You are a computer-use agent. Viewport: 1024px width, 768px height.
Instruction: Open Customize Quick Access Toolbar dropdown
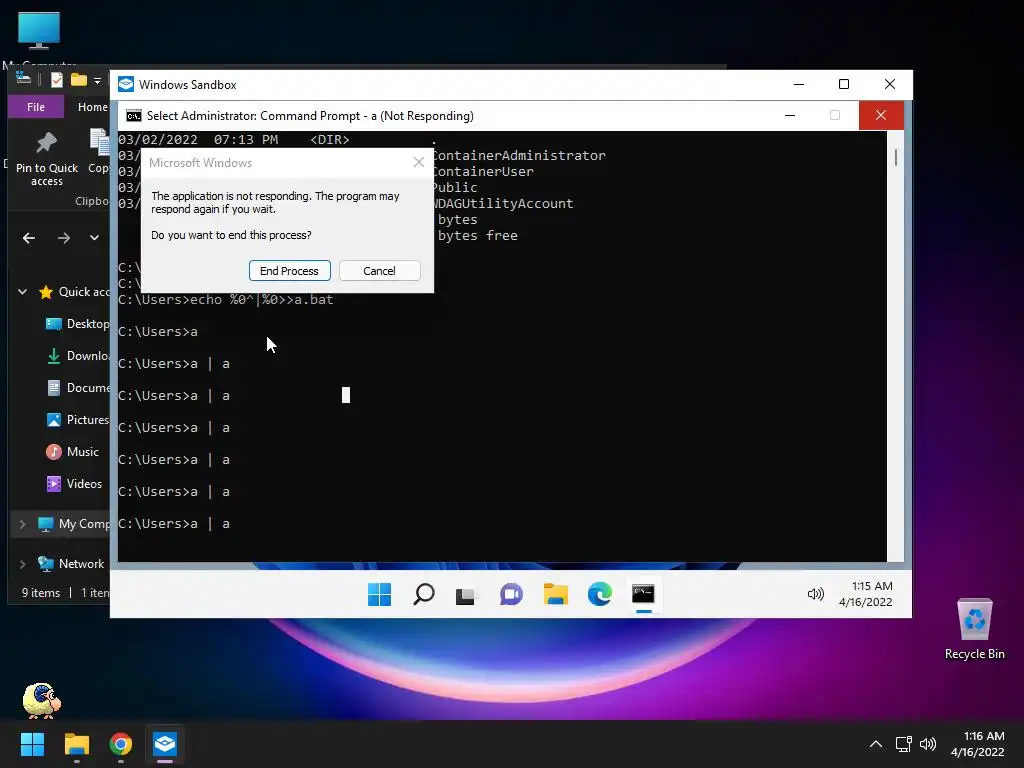[97, 81]
